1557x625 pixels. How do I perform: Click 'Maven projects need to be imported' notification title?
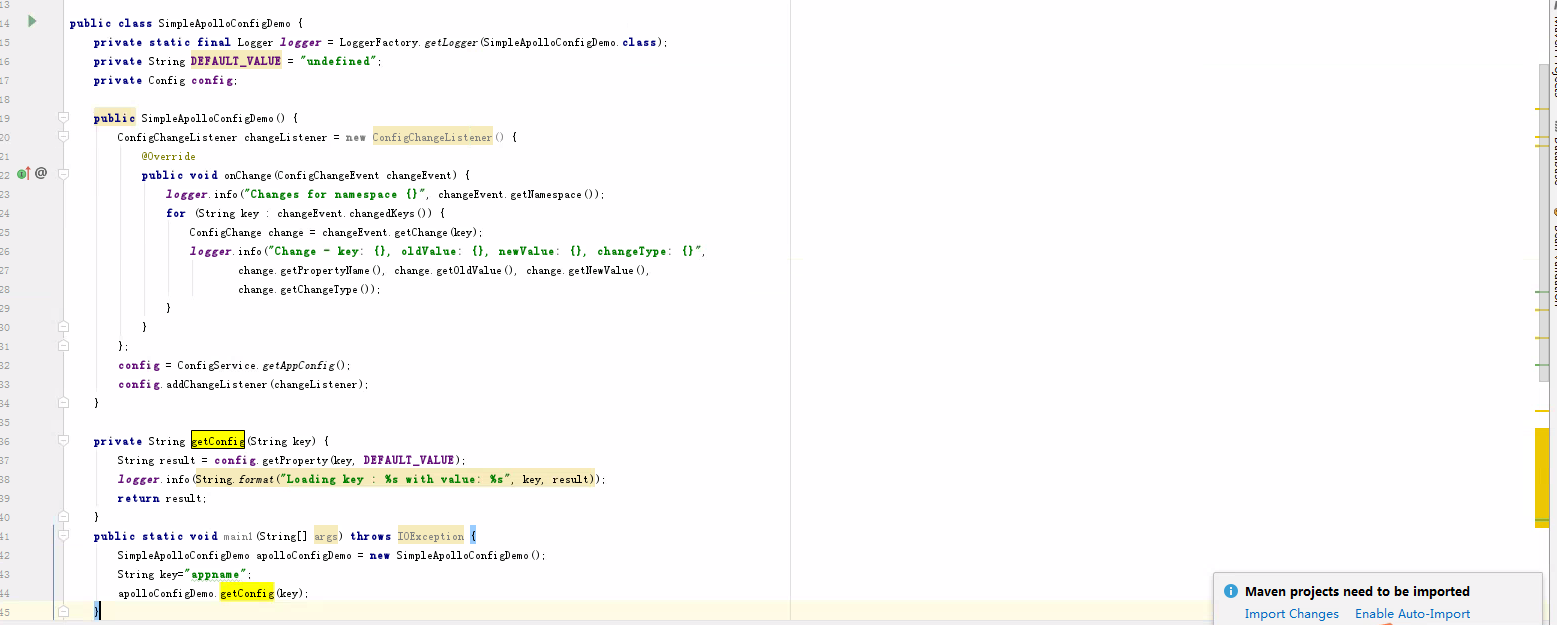tap(1357, 591)
